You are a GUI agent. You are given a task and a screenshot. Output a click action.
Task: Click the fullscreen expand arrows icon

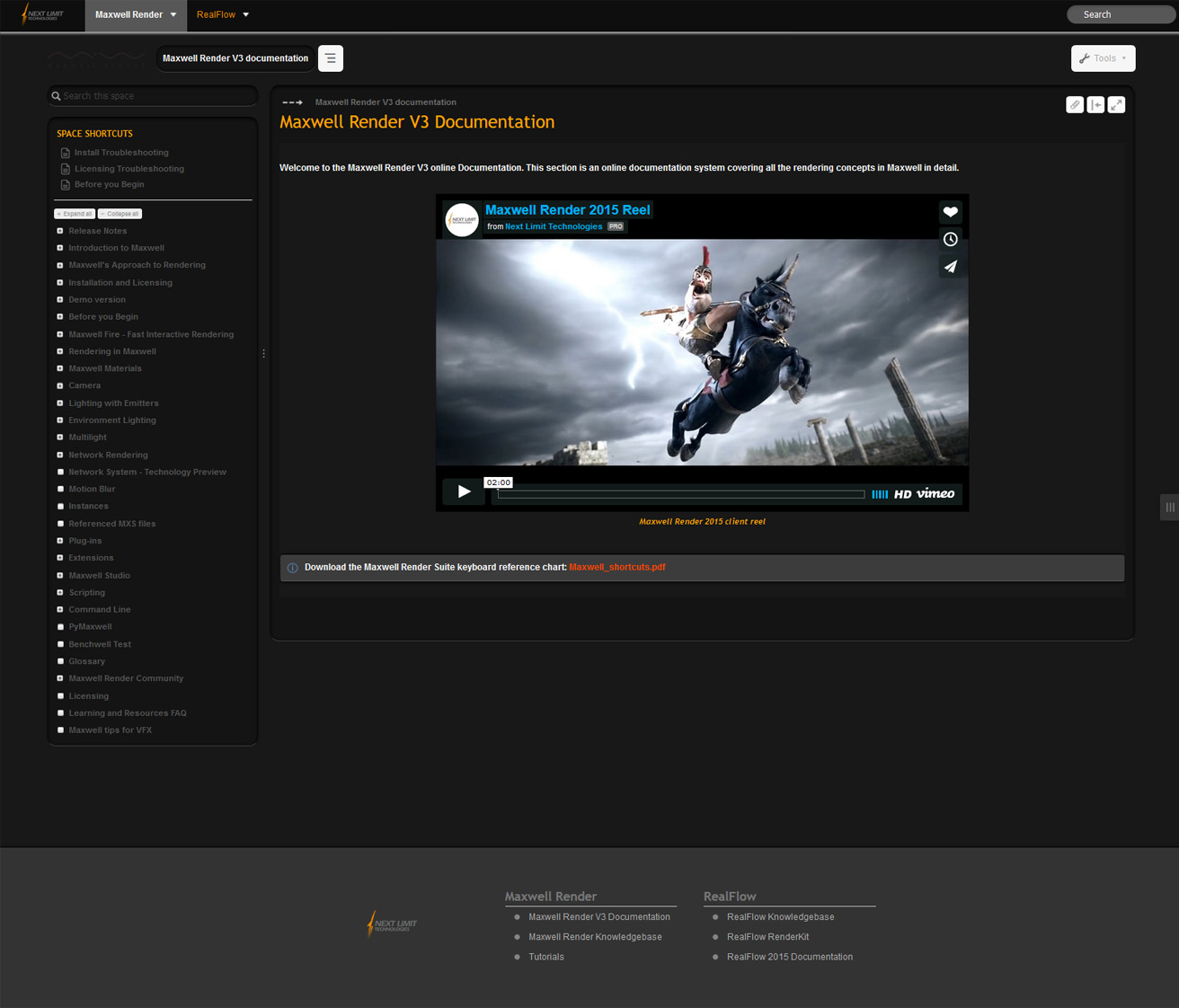tap(1116, 105)
